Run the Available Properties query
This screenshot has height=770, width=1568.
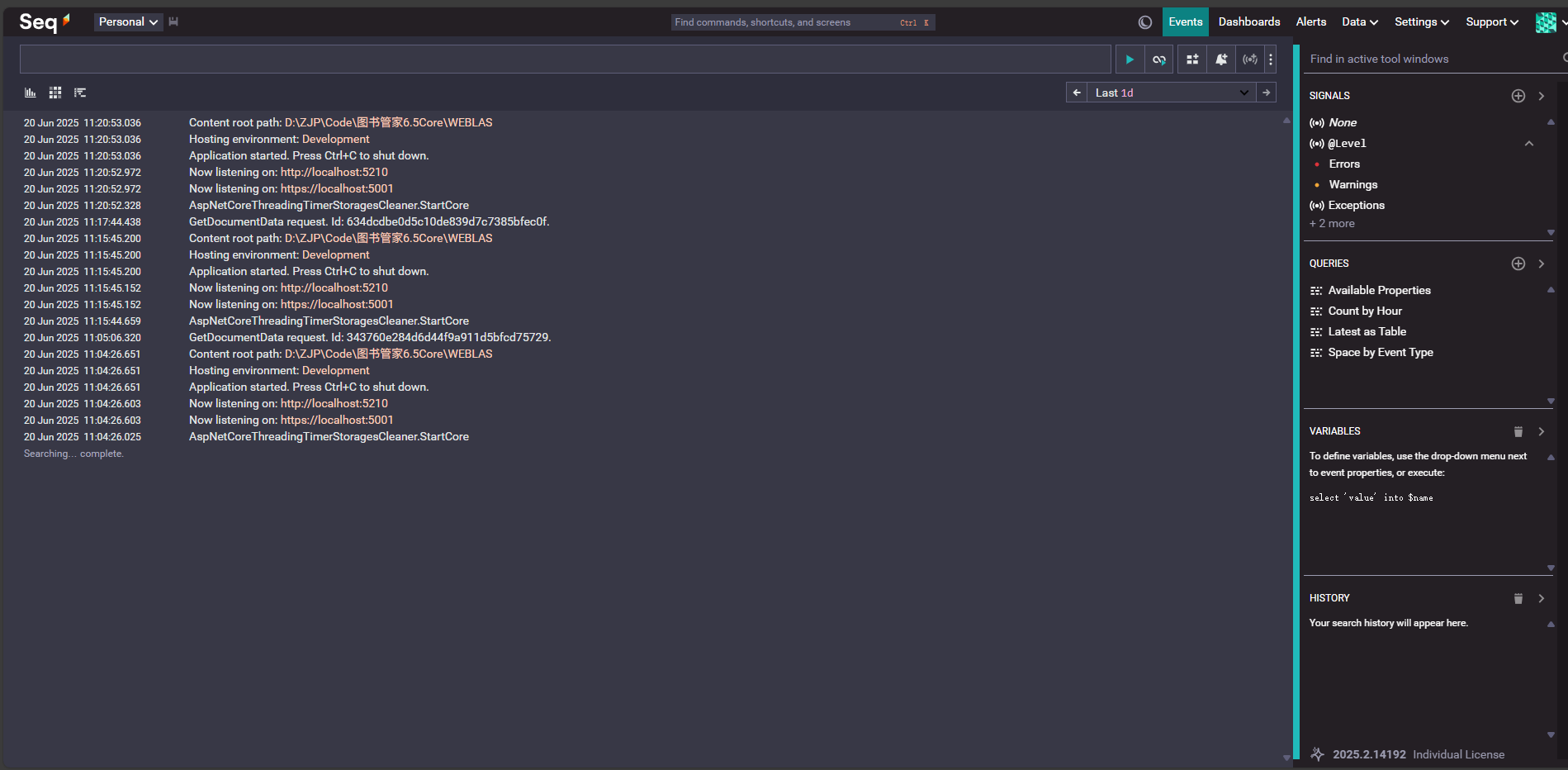pyautogui.click(x=1379, y=291)
